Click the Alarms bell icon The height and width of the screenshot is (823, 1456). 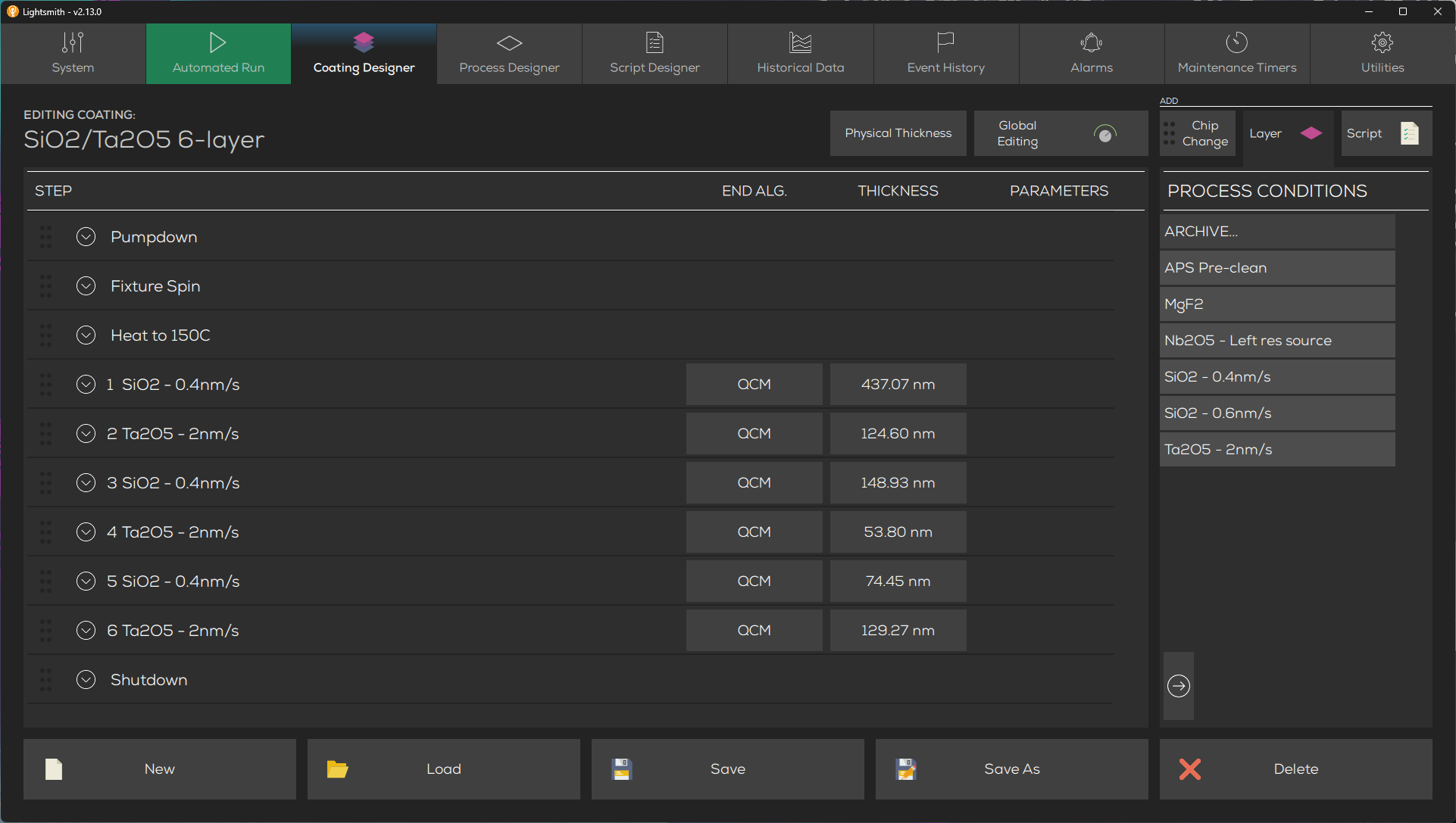(x=1091, y=42)
